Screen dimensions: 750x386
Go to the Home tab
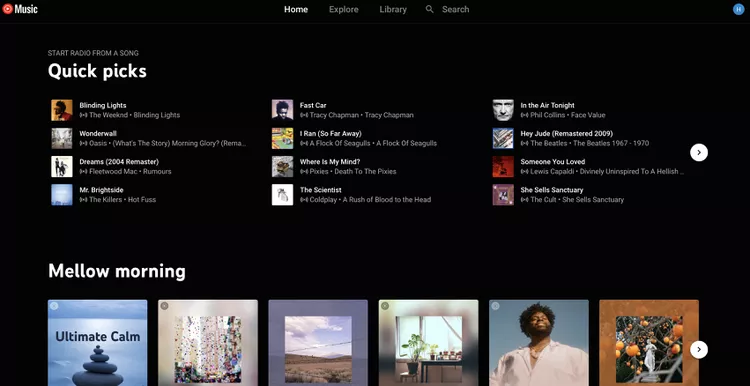pyautogui.click(x=296, y=9)
